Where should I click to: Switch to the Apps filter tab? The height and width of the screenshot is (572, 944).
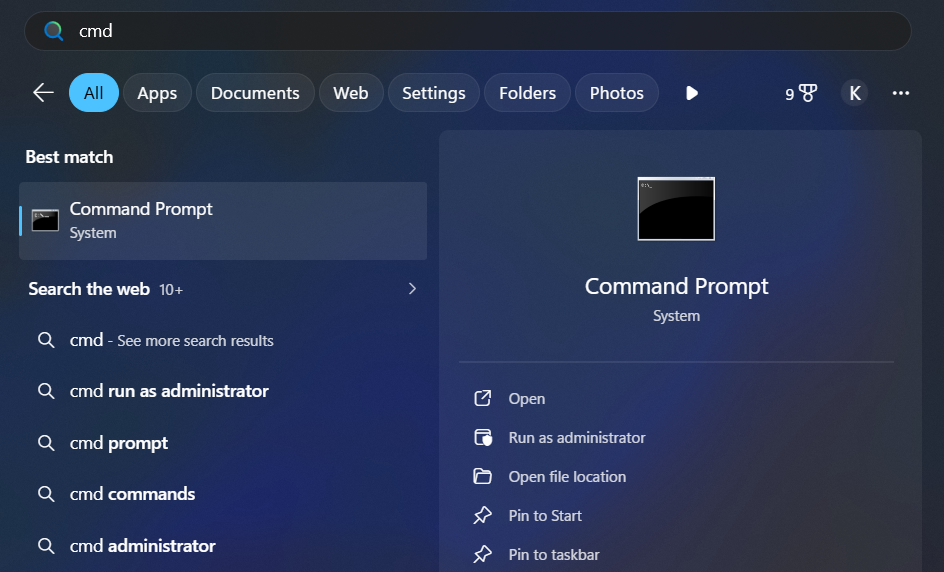(157, 93)
